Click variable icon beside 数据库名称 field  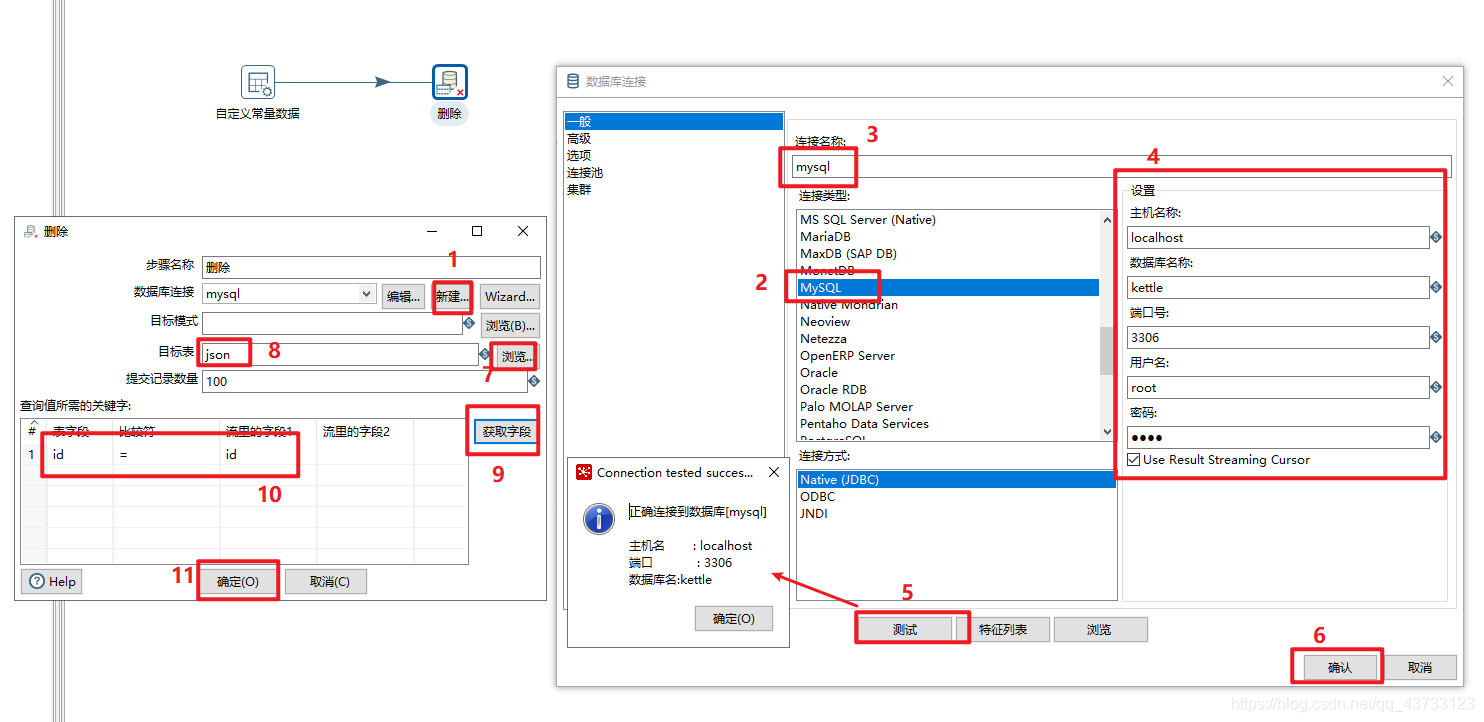(x=1436, y=287)
